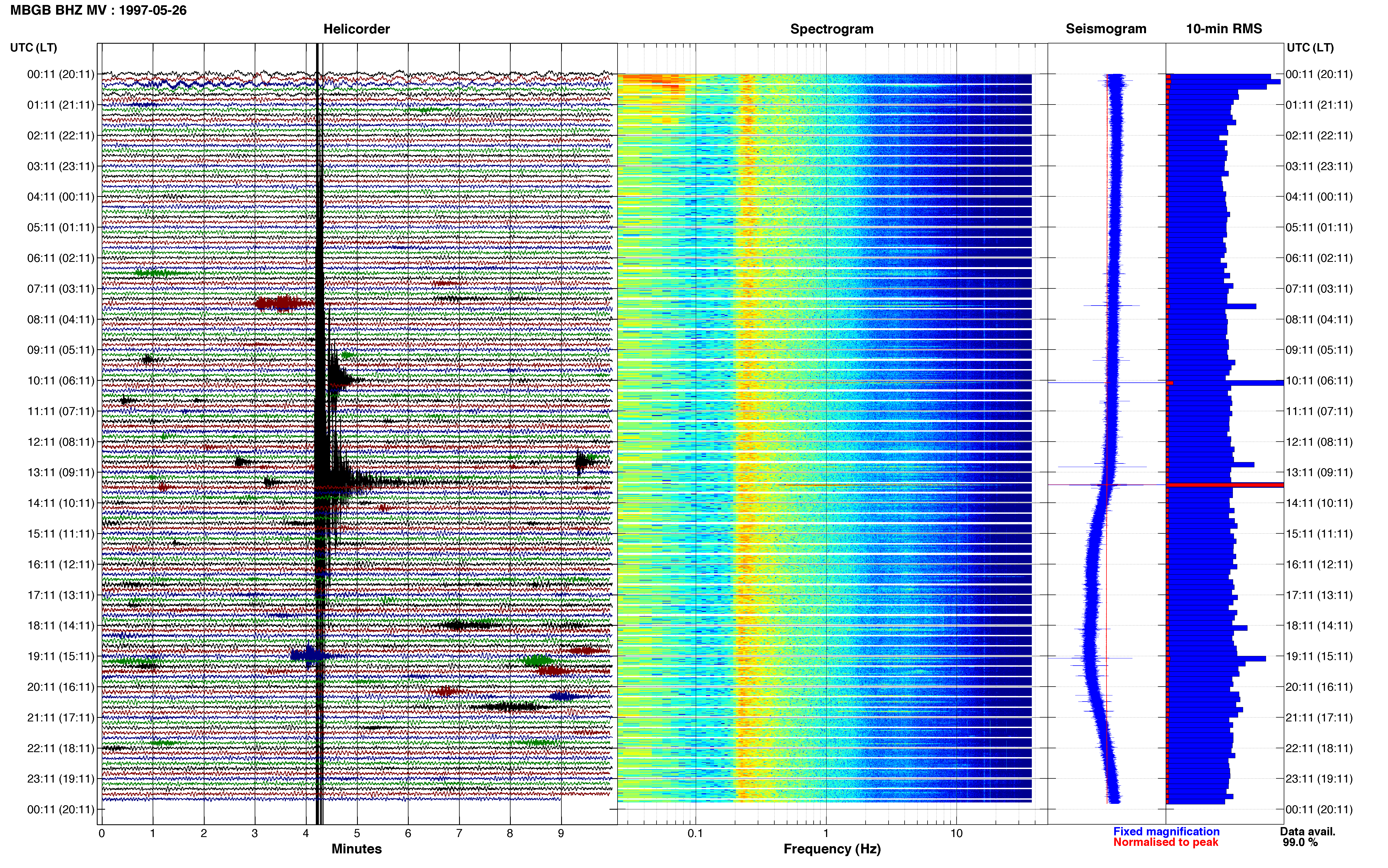The image size is (1388, 868).
Task: Click the Normalised to peak legend text
Action: pos(1165,842)
